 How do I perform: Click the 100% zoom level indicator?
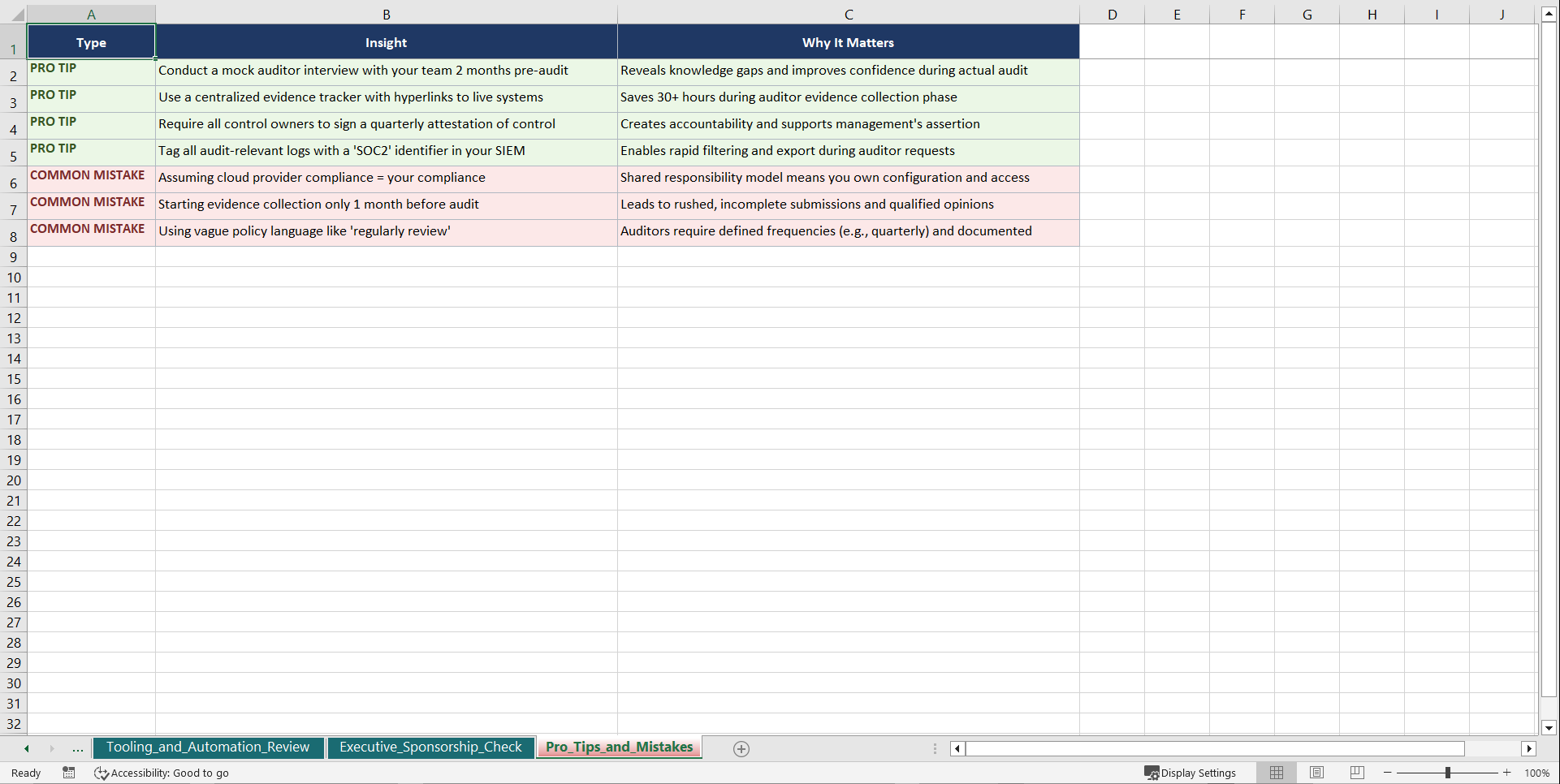tap(1537, 773)
